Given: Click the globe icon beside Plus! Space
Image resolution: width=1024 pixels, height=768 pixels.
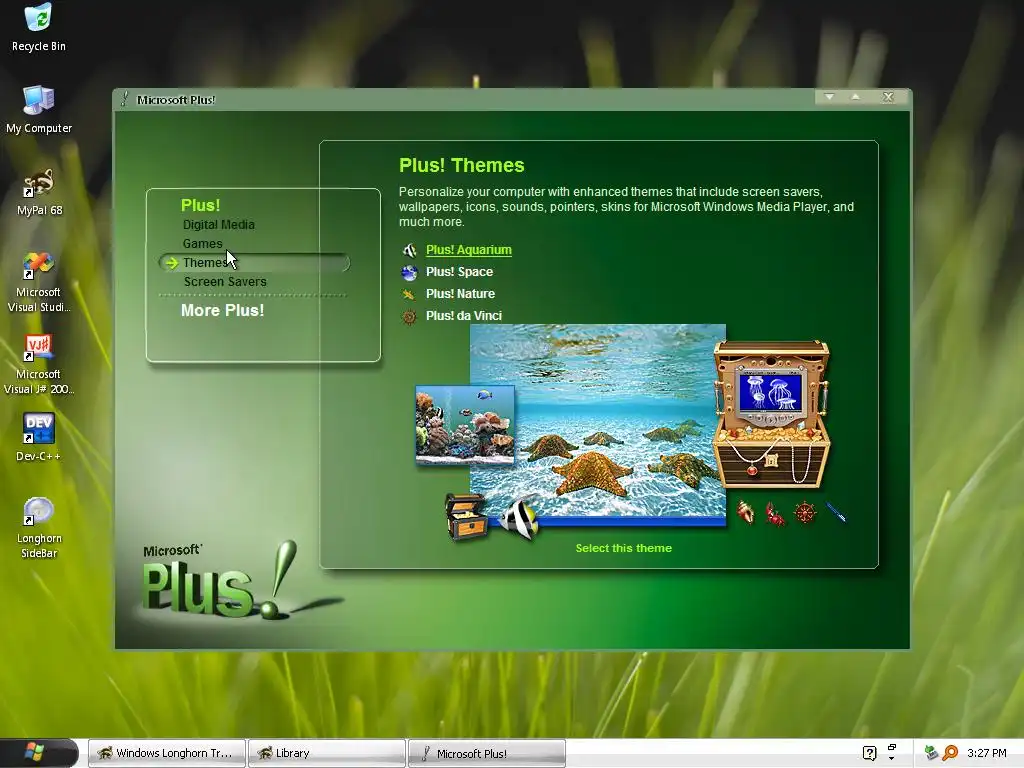Looking at the screenshot, I should click(409, 272).
